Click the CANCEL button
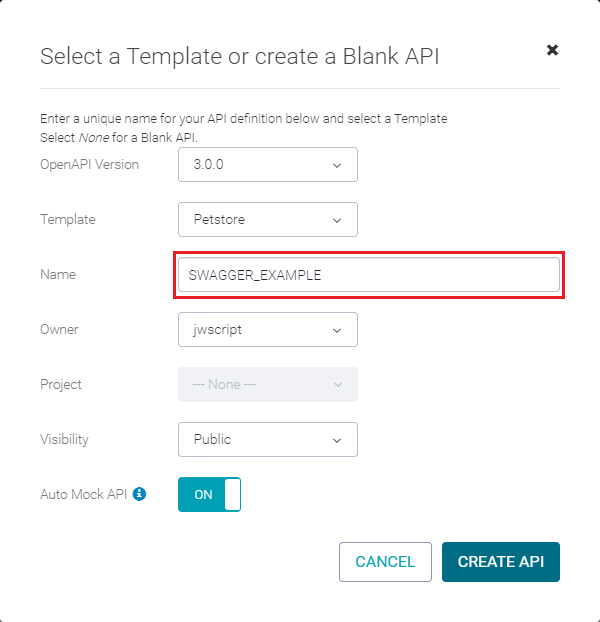Viewport: 600px width, 622px height. click(x=385, y=562)
